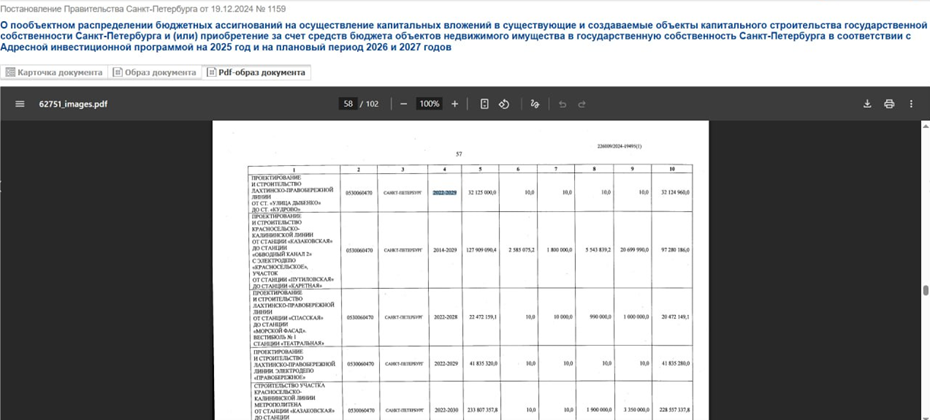This screenshot has width=930, height=420.
Task: Click the zoom out minus button
Action: (404, 104)
